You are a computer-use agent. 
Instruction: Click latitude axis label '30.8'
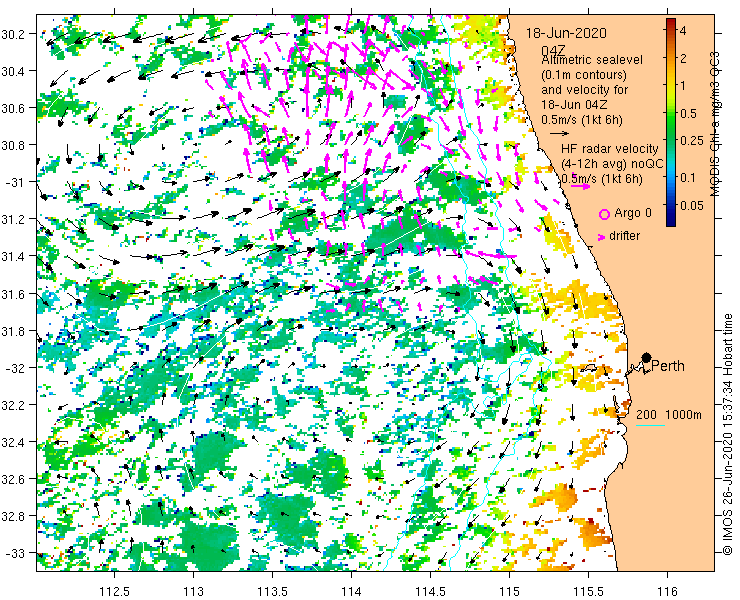pos(12,145)
